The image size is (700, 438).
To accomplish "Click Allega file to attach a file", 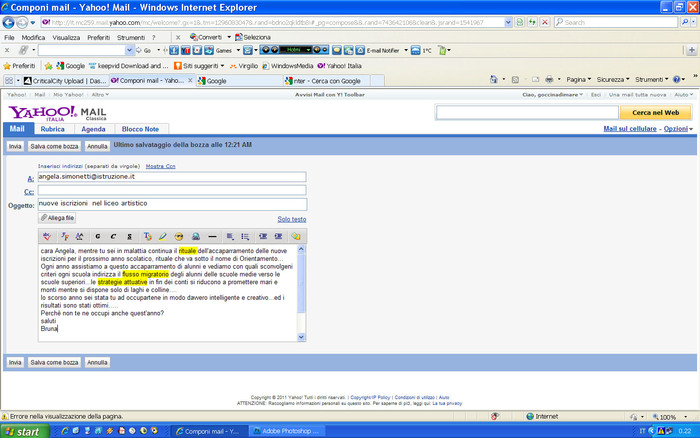I will click(57, 218).
